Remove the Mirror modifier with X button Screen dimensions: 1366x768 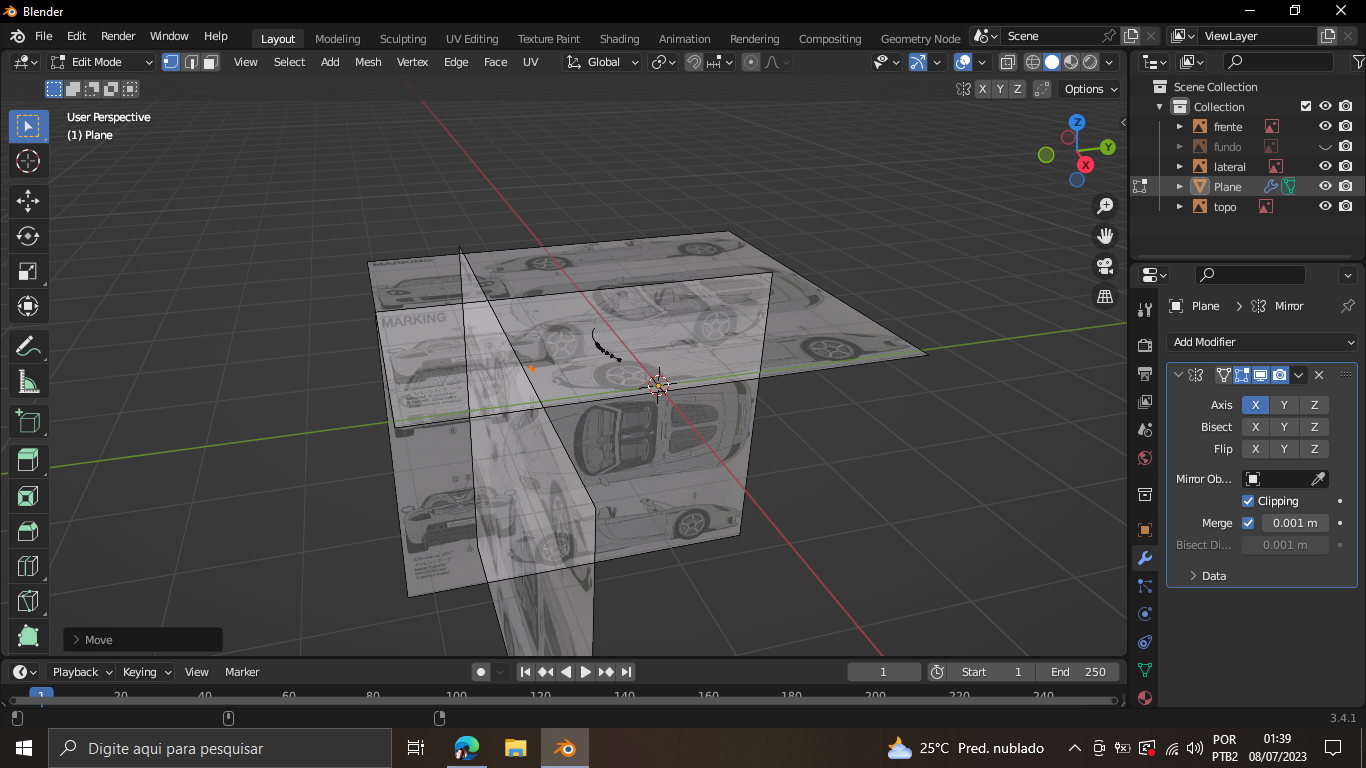1319,375
